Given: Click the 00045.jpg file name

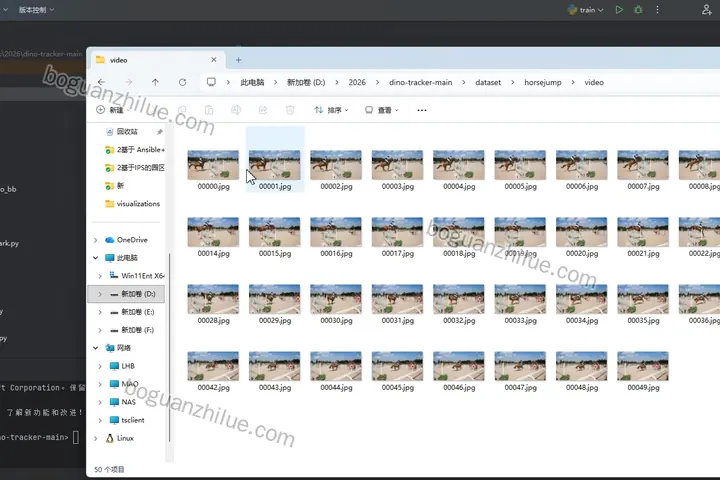Looking at the screenshot, I should coord(398,388).
